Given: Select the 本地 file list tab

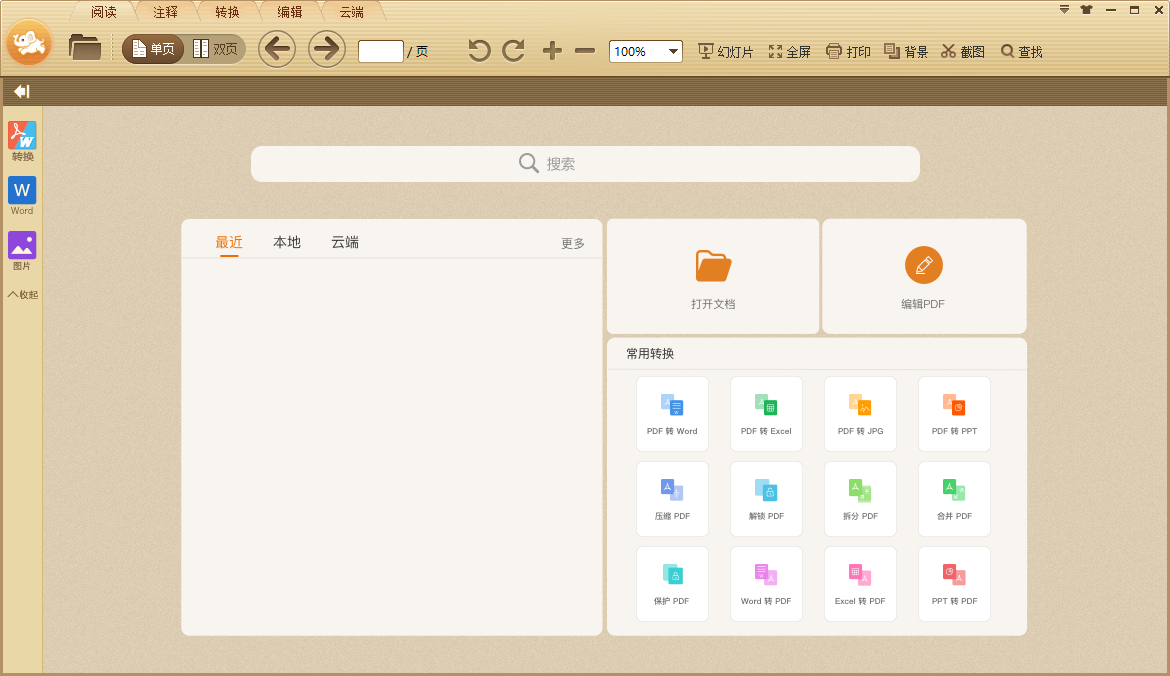Looking at the screenshot, I should (286, 242).
